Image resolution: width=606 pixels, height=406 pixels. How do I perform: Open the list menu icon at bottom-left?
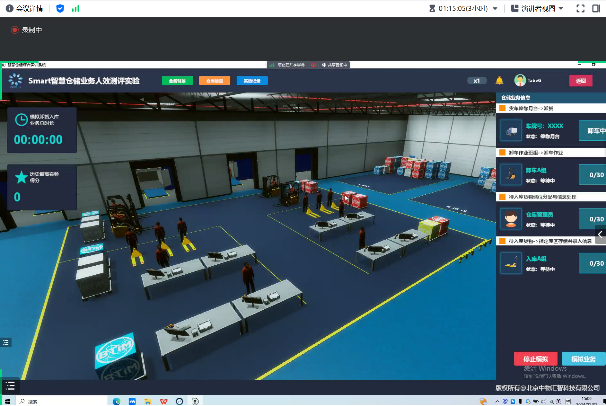[9, 385]
